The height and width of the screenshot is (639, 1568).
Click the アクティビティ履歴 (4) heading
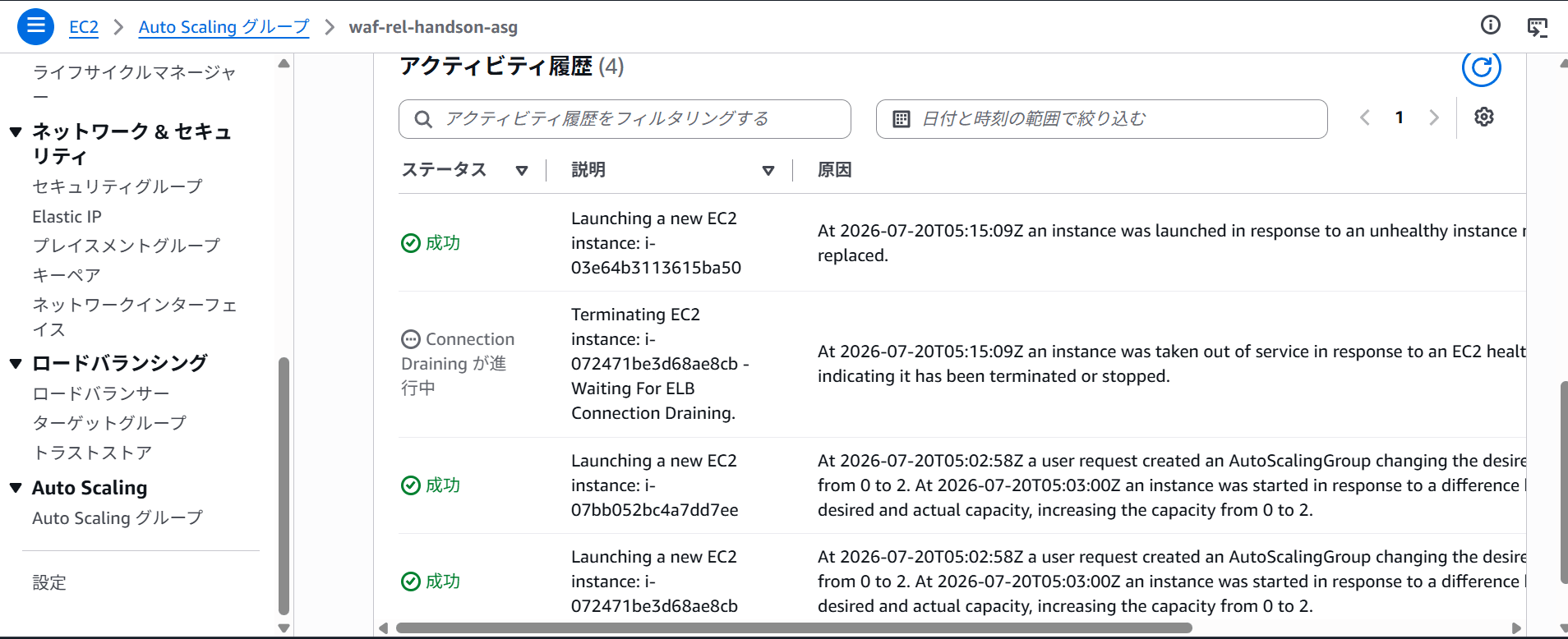point(512,67)
